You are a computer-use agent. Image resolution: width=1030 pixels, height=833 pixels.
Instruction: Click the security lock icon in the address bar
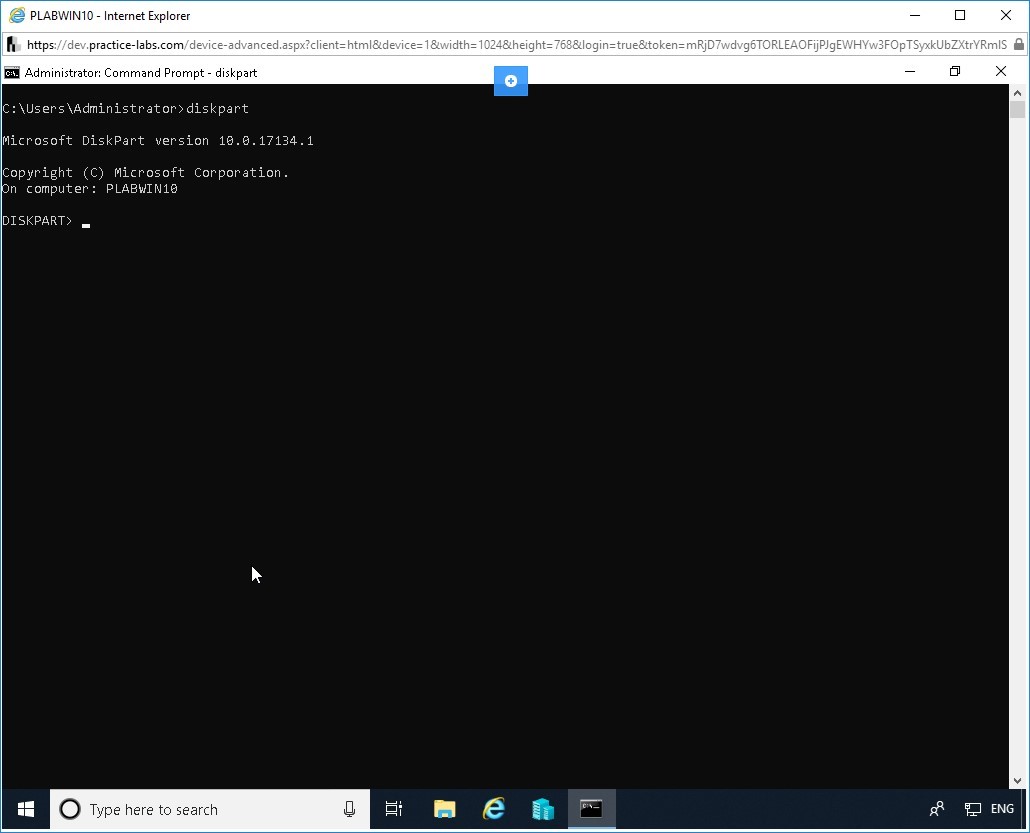point(1018,45)
